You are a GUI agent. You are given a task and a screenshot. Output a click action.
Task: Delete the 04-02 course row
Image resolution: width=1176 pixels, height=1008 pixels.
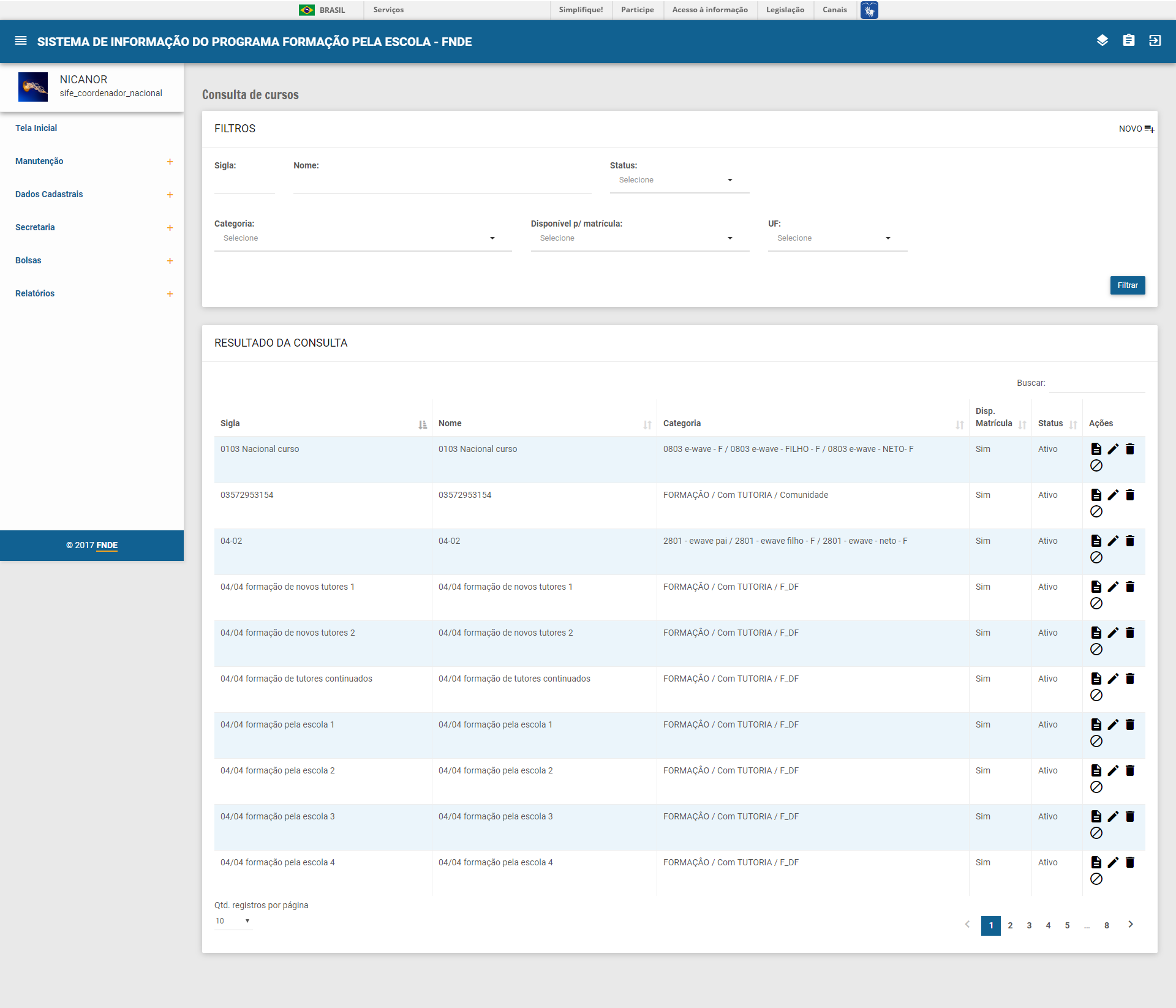(x=1130, y=541)
